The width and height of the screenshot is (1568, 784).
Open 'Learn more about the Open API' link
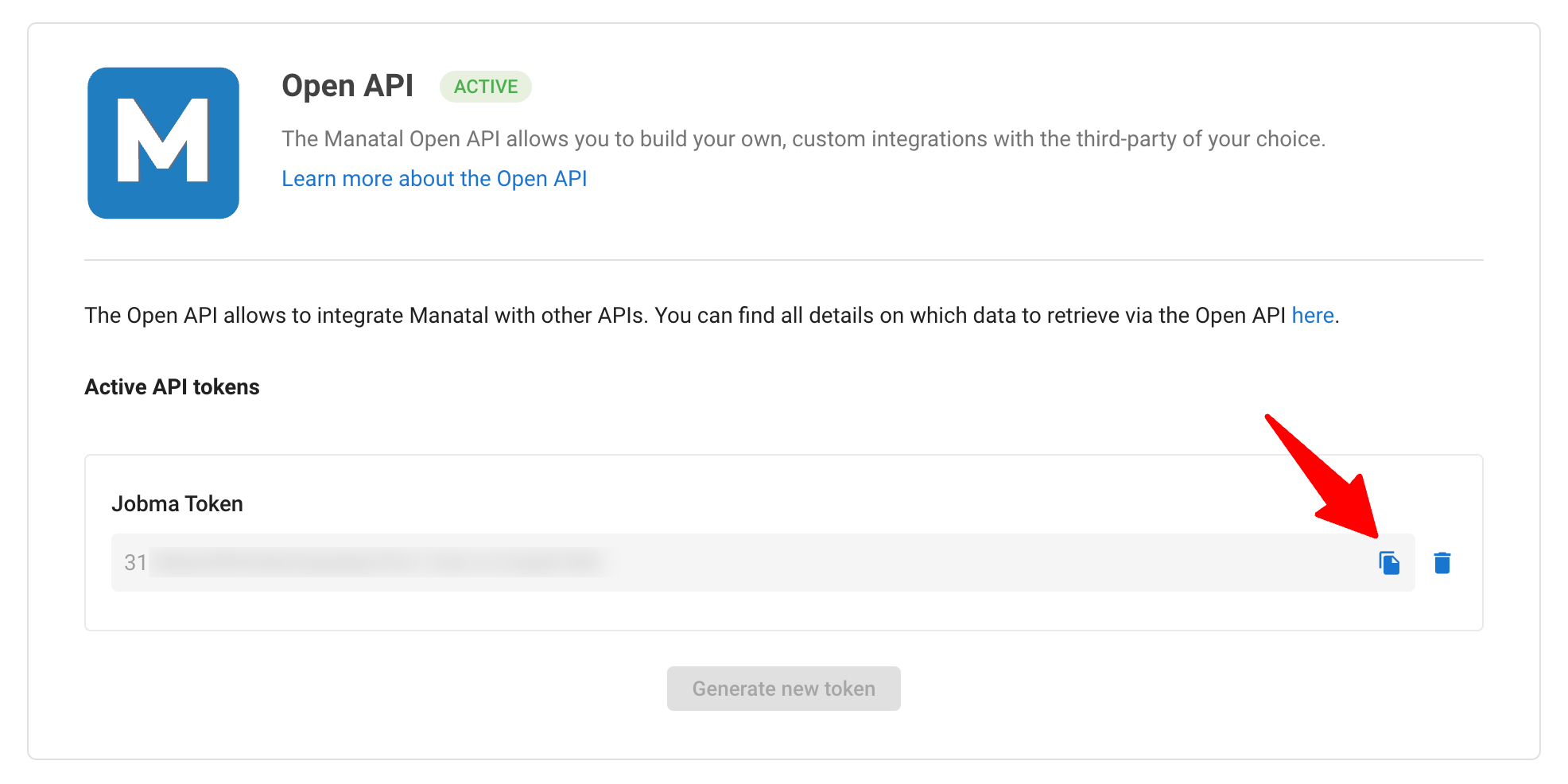(434, 178)
